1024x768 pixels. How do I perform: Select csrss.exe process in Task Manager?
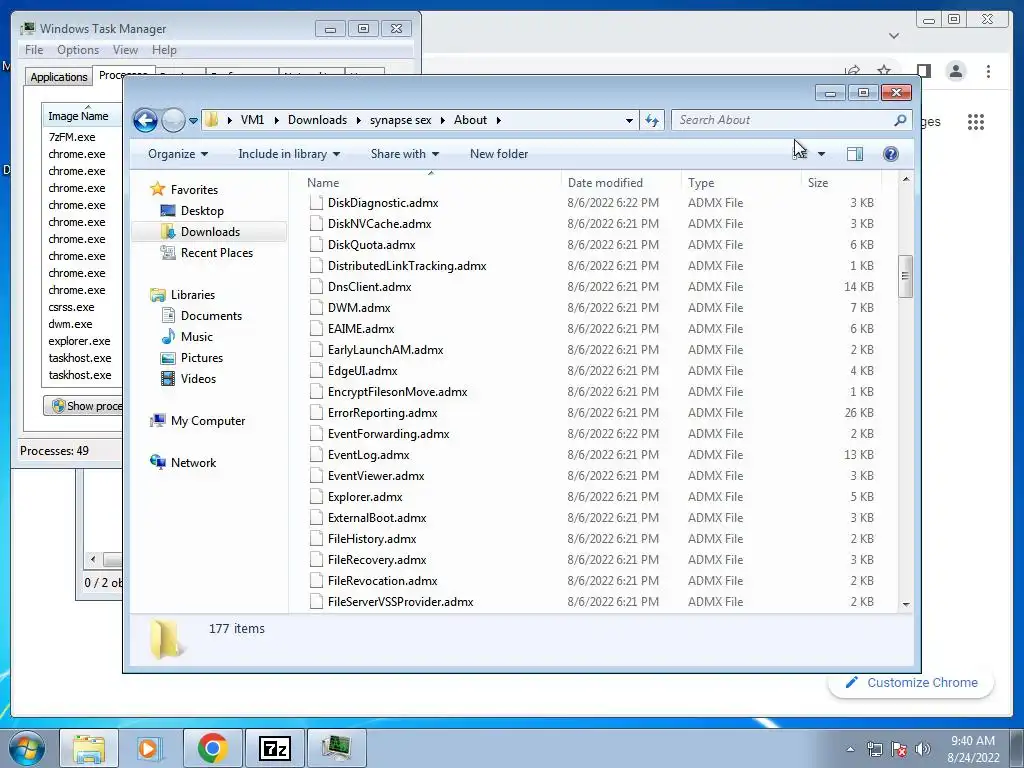pos(71,307)
